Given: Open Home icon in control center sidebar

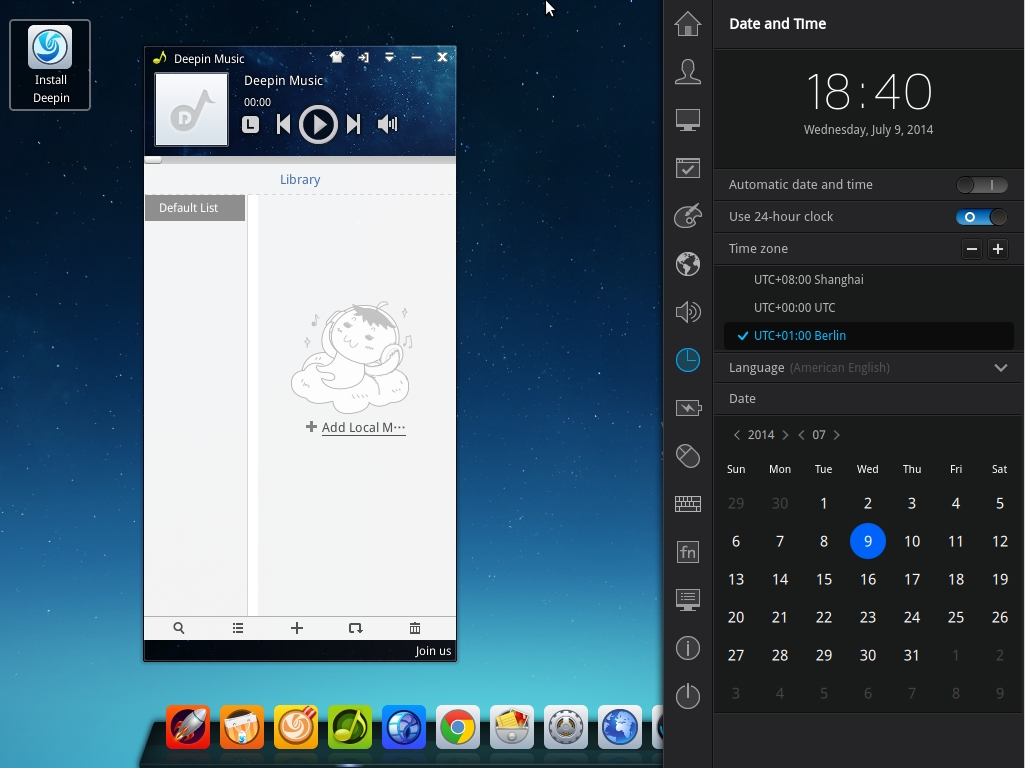Looking at the screenshot, I should [x=688, y=24].
